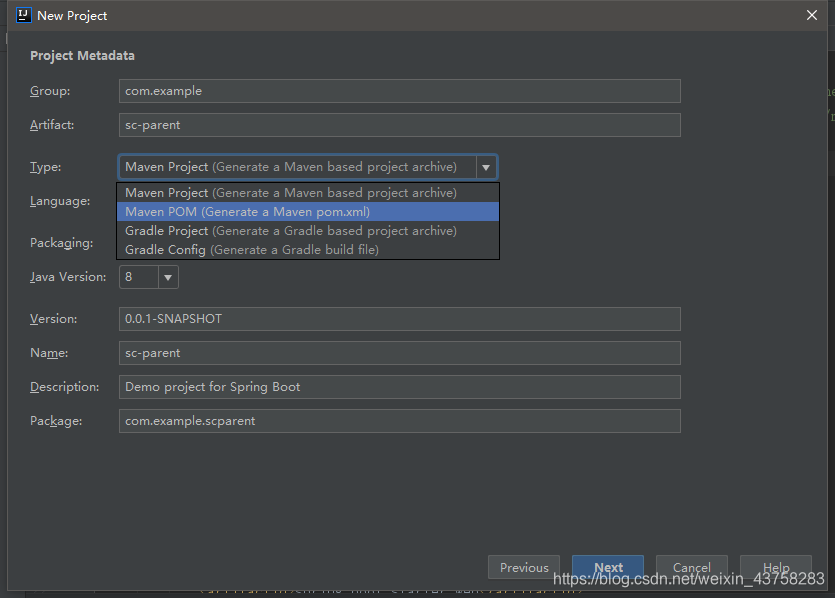Click the Description field Demo project for Spring Boot
The image size is (835, 598).
tap(400, 387)
